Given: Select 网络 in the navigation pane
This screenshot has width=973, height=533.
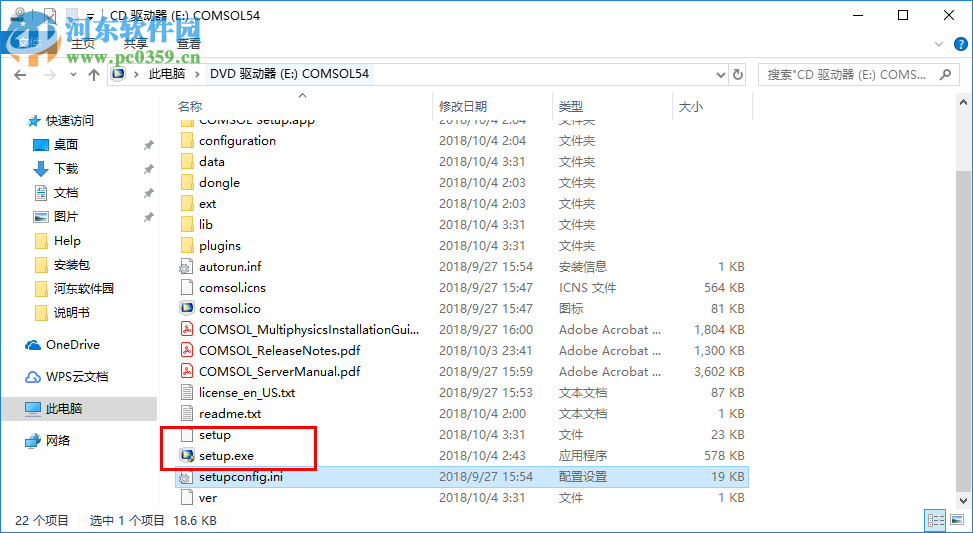Looking at the screenshot, I should click(x=58, y=441).
